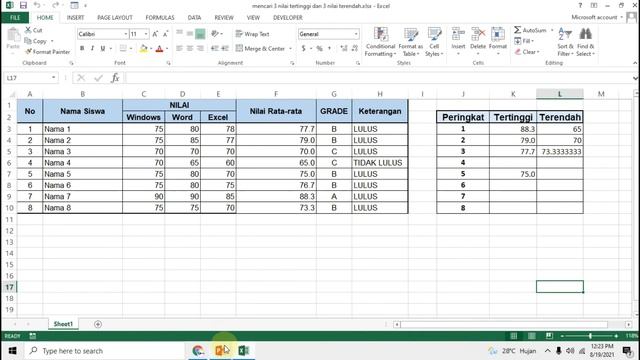Toggle Wrap Text
640x360 pixels.
click(252, 34)
